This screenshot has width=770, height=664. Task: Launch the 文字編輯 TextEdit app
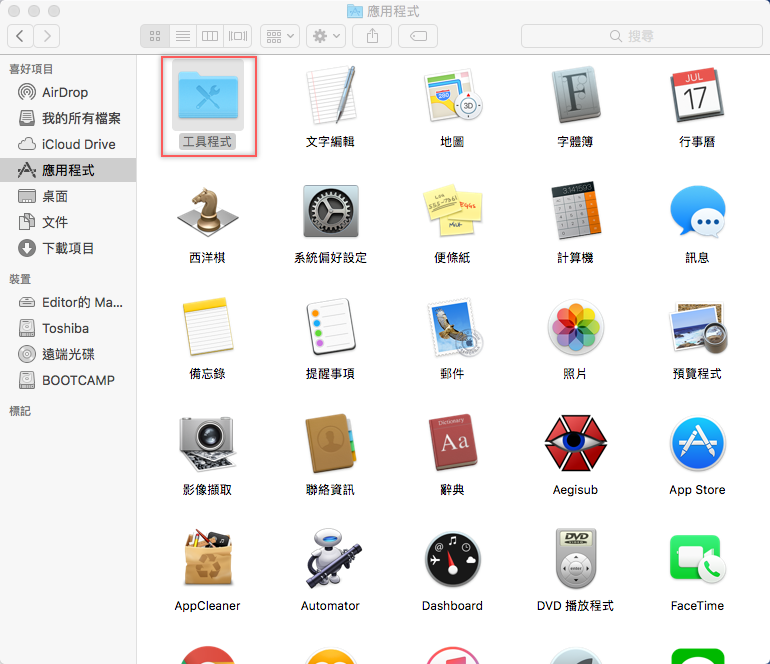(x=330, y=96)
